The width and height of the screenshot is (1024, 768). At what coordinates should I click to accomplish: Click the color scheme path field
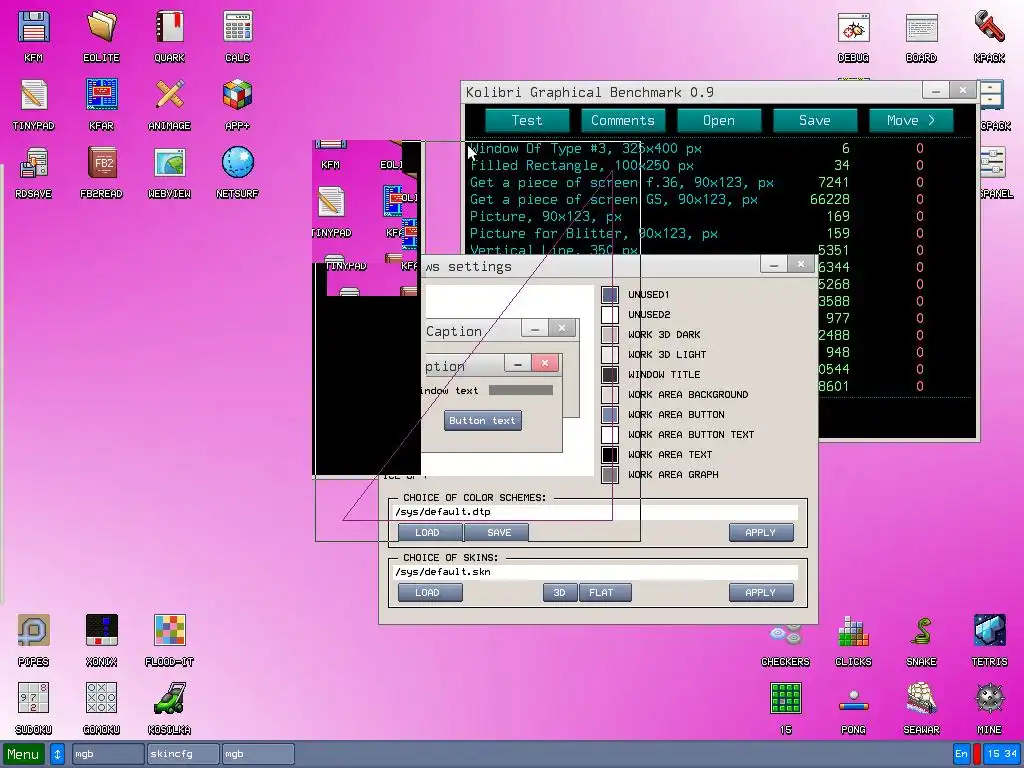point(594,512)
